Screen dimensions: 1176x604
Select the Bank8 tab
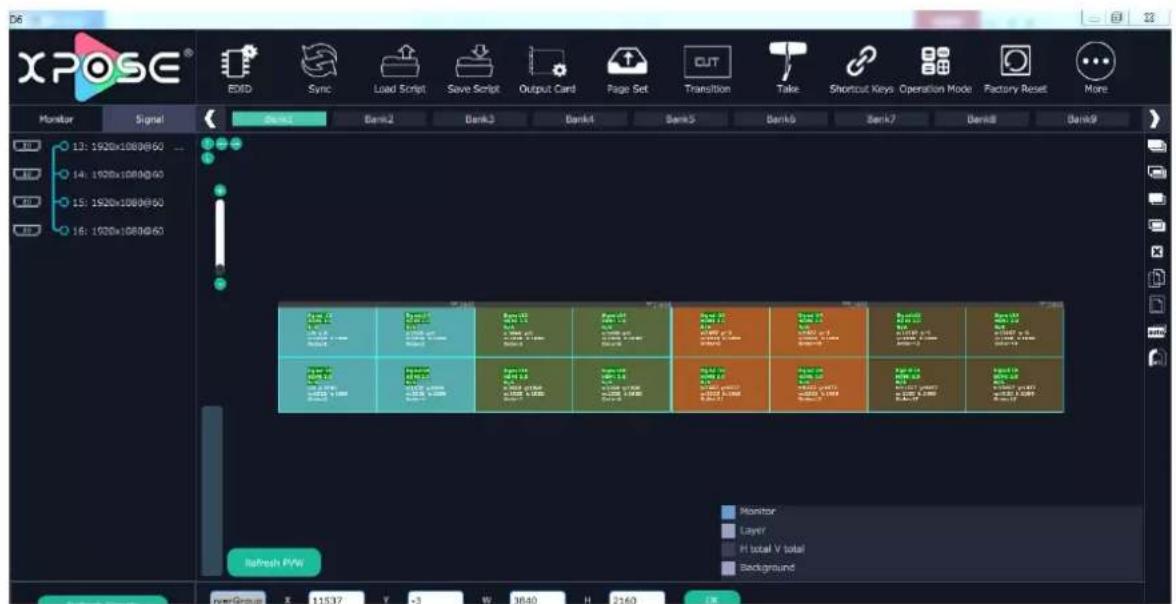[982, 119]
